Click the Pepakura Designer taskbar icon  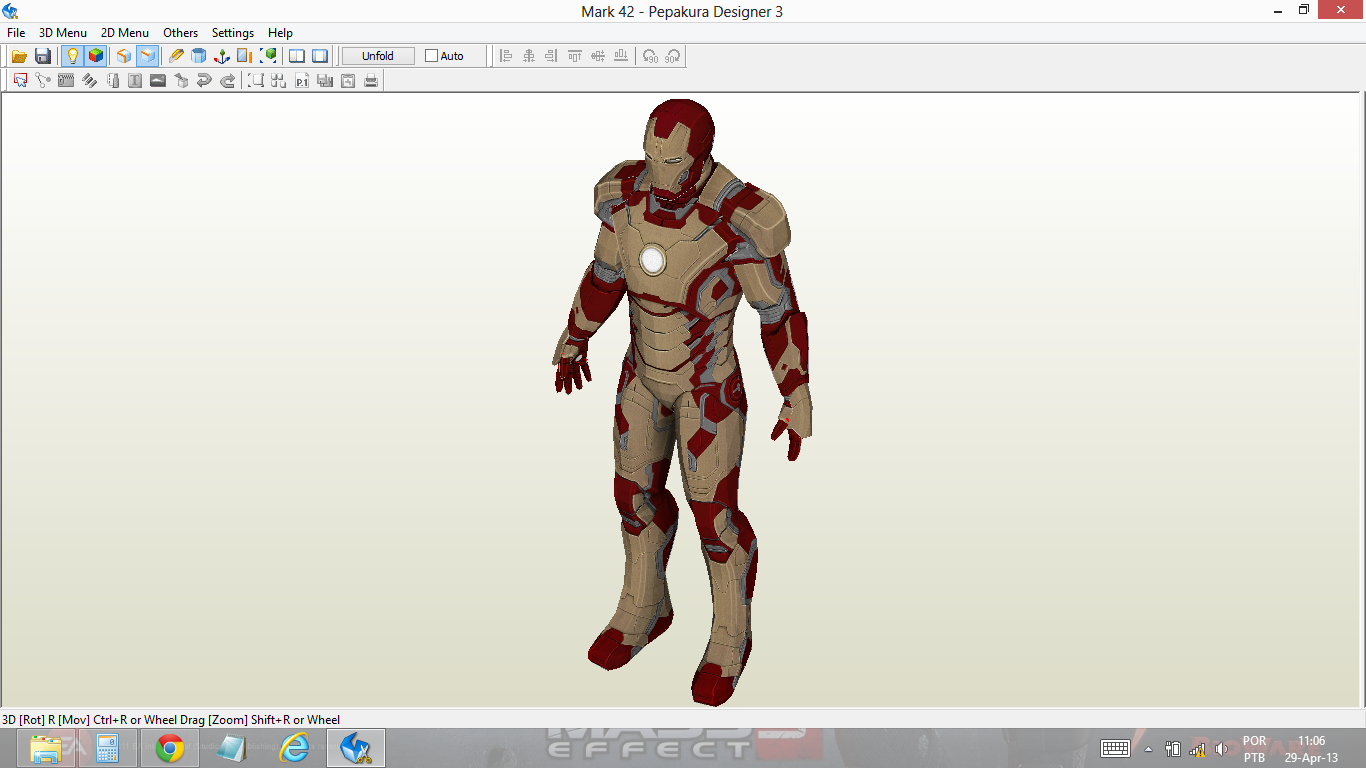(356, 748)
